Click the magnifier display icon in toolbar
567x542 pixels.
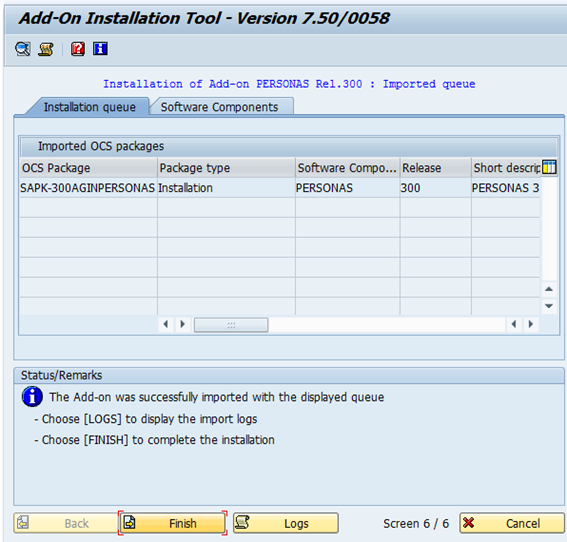(23, 49)
